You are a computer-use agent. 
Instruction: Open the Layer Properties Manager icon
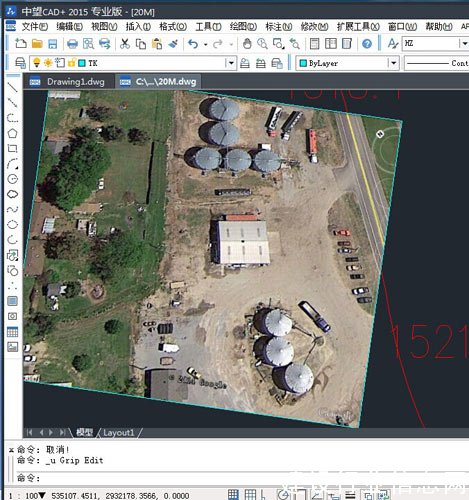[20, 63]
